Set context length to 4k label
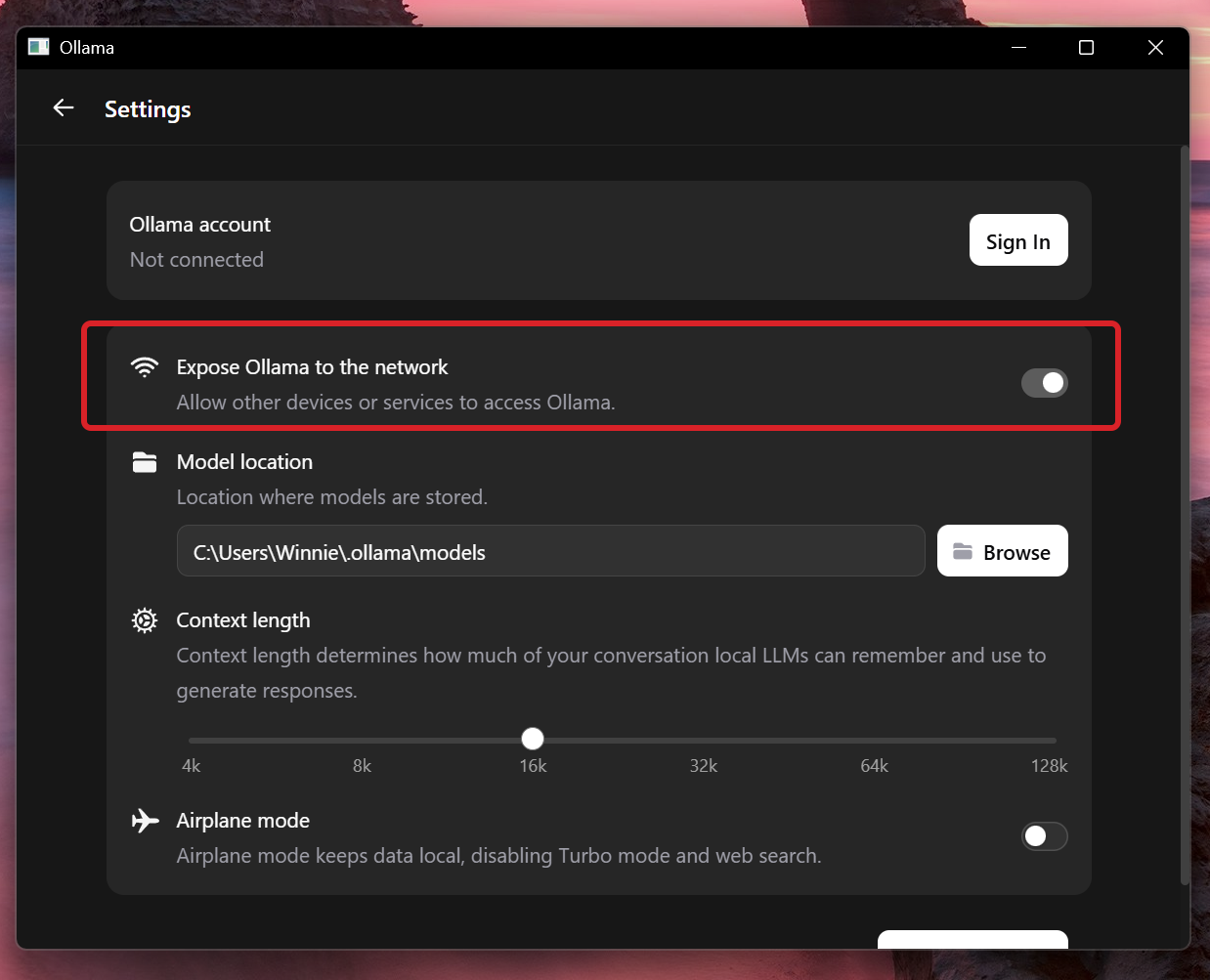Viewport: 1210px width, 980px height. click(x=192, y=766)
